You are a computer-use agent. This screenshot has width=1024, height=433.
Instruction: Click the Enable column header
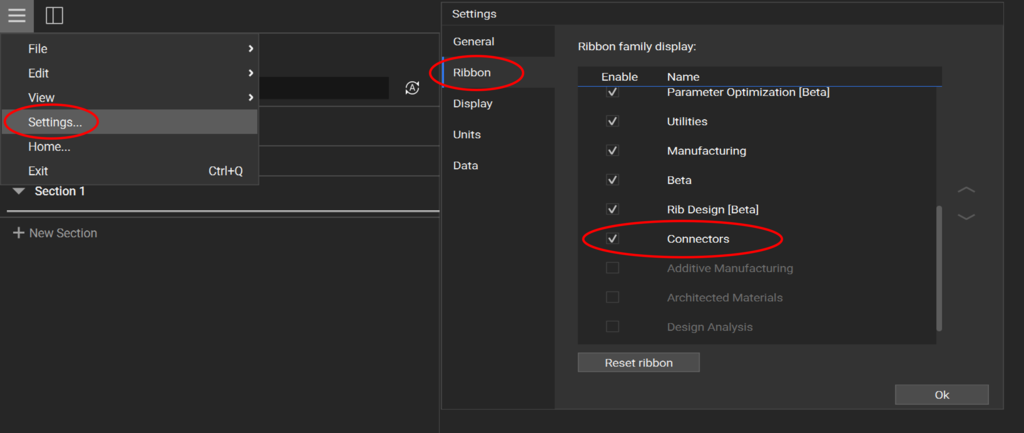(x=619, y=77)
